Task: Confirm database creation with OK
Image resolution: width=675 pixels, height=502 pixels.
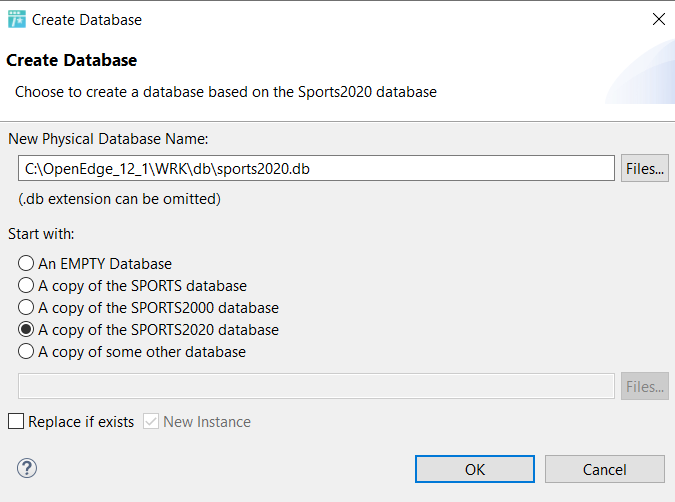Action: point(475,469)
